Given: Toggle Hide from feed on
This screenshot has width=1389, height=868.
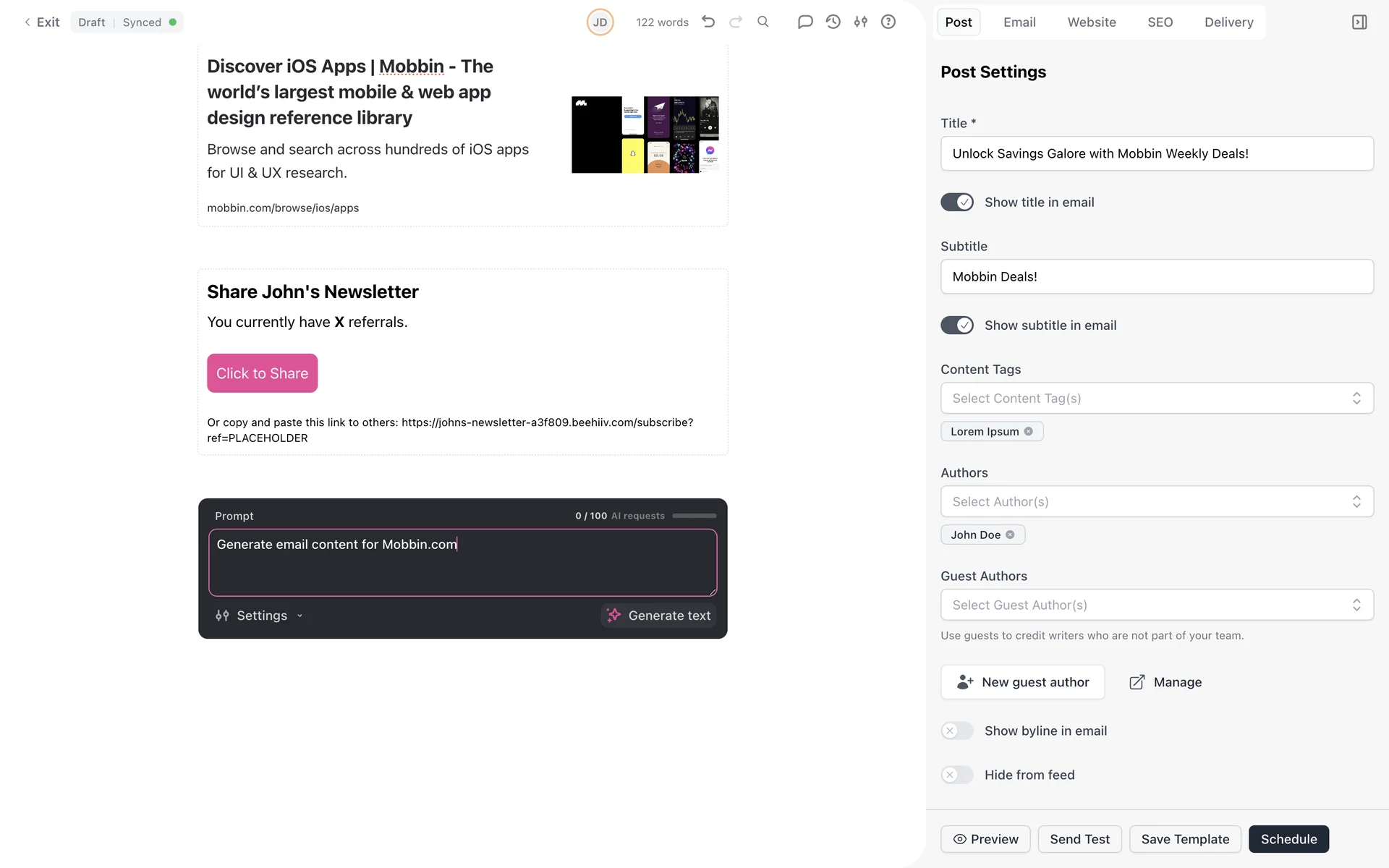Looking at the screenshot, I should (x=957, y=775).
